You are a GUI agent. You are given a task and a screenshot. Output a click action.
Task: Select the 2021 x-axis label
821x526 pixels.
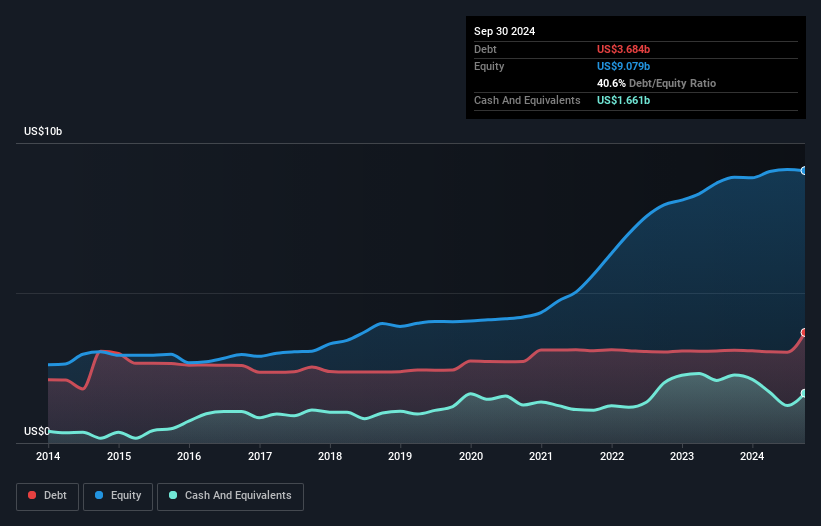click(x=541, y=456)
